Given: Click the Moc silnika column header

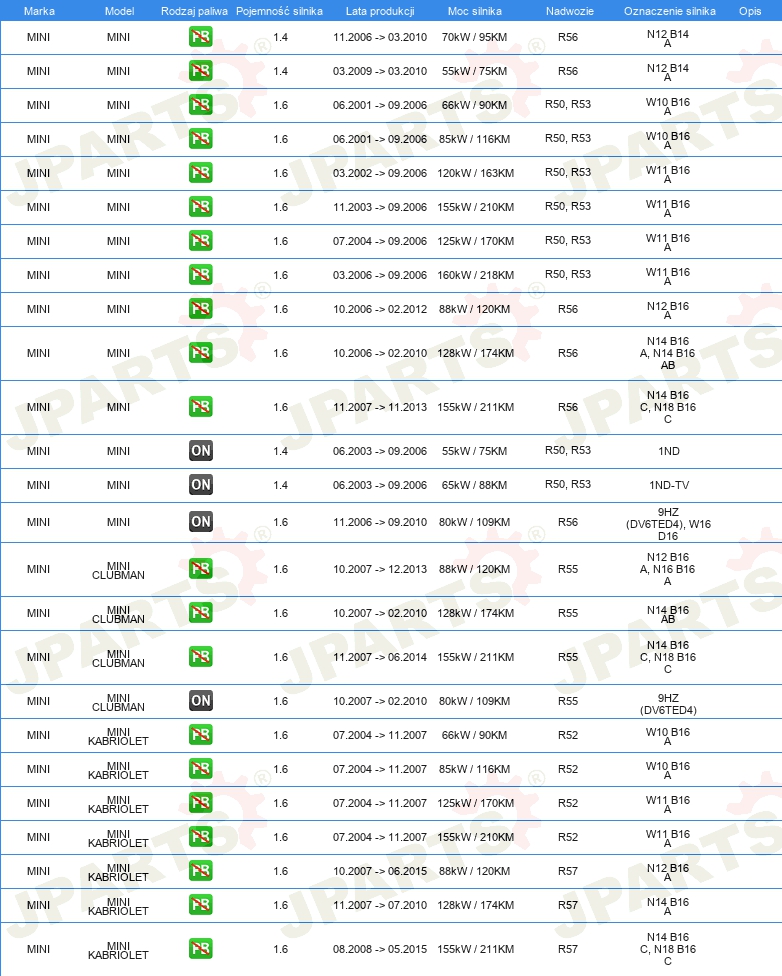Looking at the screenshot, I should click(474, 11).
